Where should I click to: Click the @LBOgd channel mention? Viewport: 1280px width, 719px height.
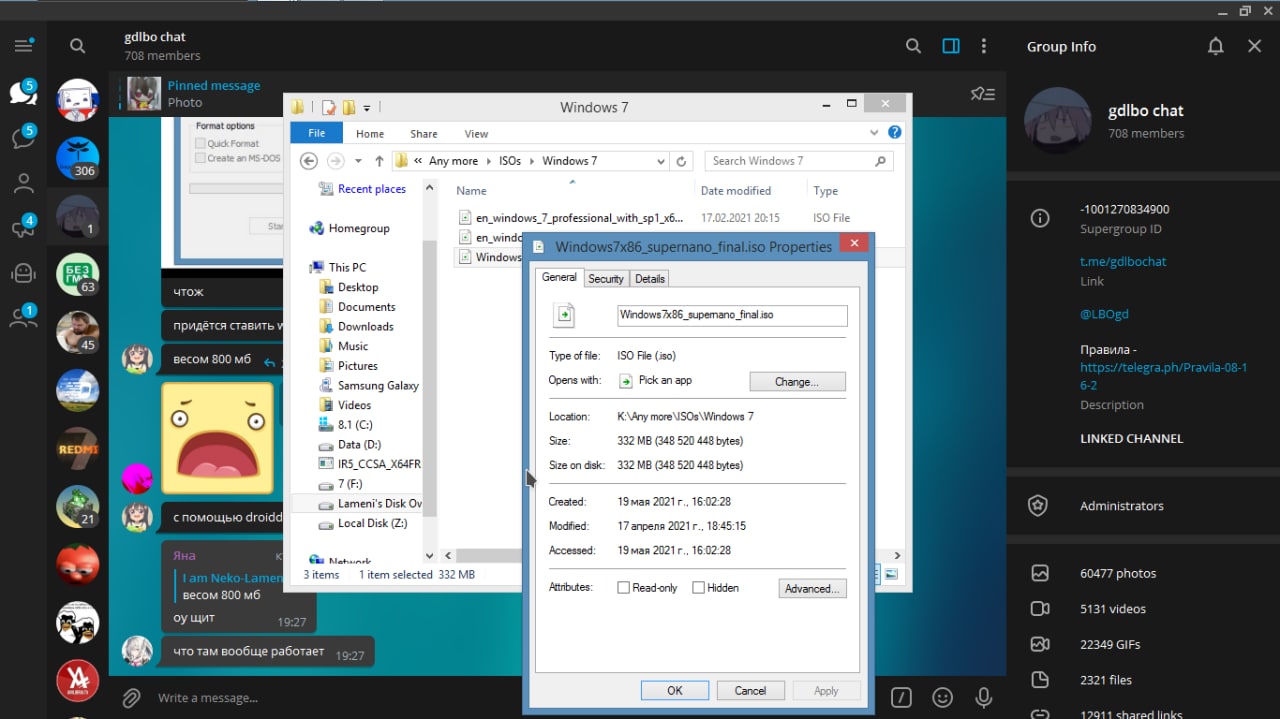click(x=1104, y=314)
